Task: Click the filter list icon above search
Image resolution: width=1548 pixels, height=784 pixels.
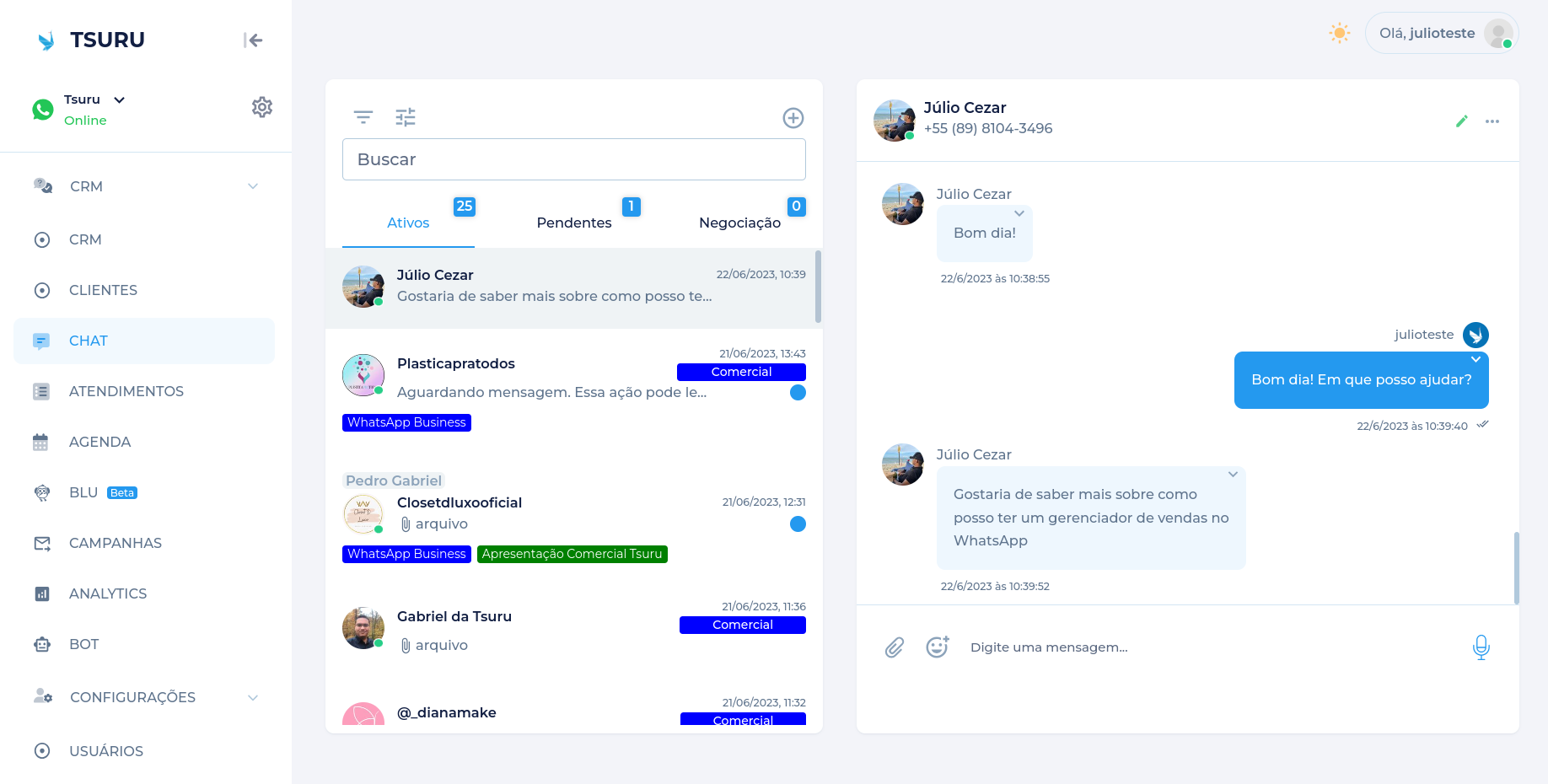Action: click(x=363, y=117)
